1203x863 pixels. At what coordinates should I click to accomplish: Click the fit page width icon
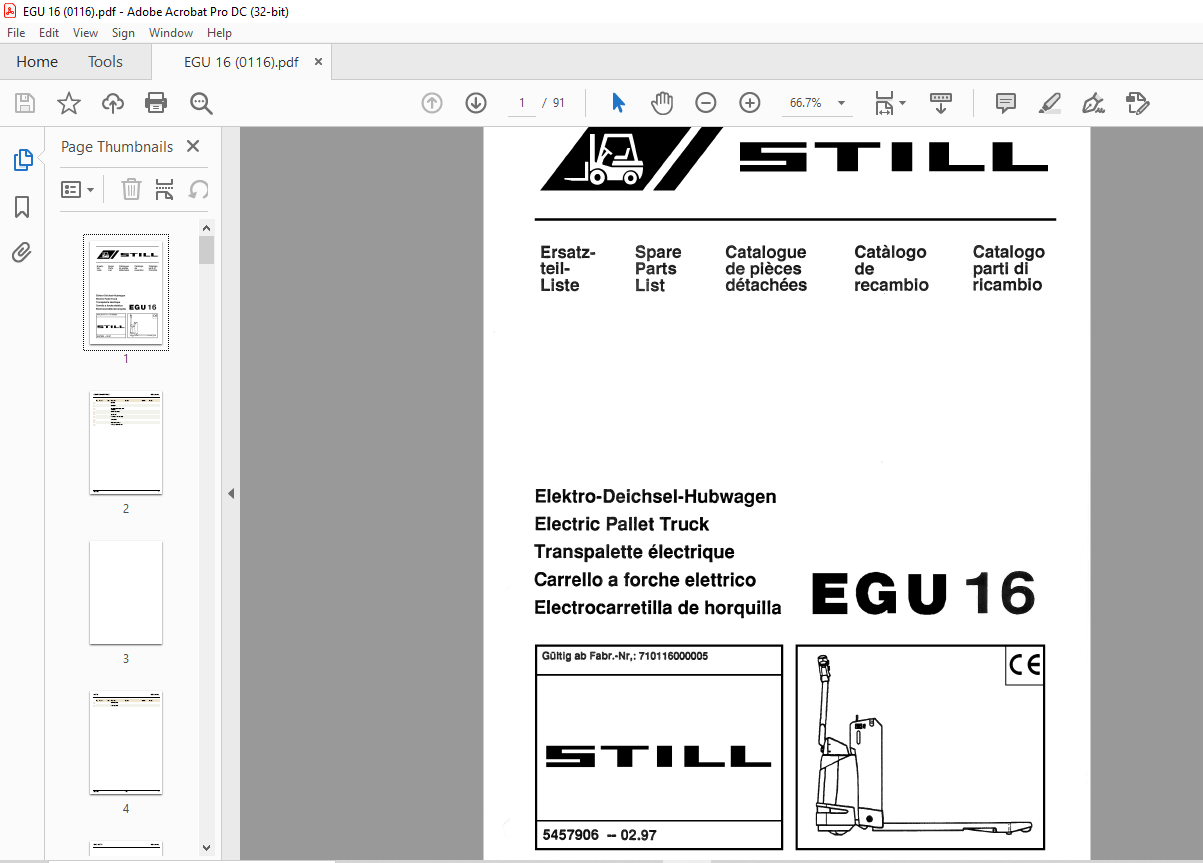click(884, 103)
